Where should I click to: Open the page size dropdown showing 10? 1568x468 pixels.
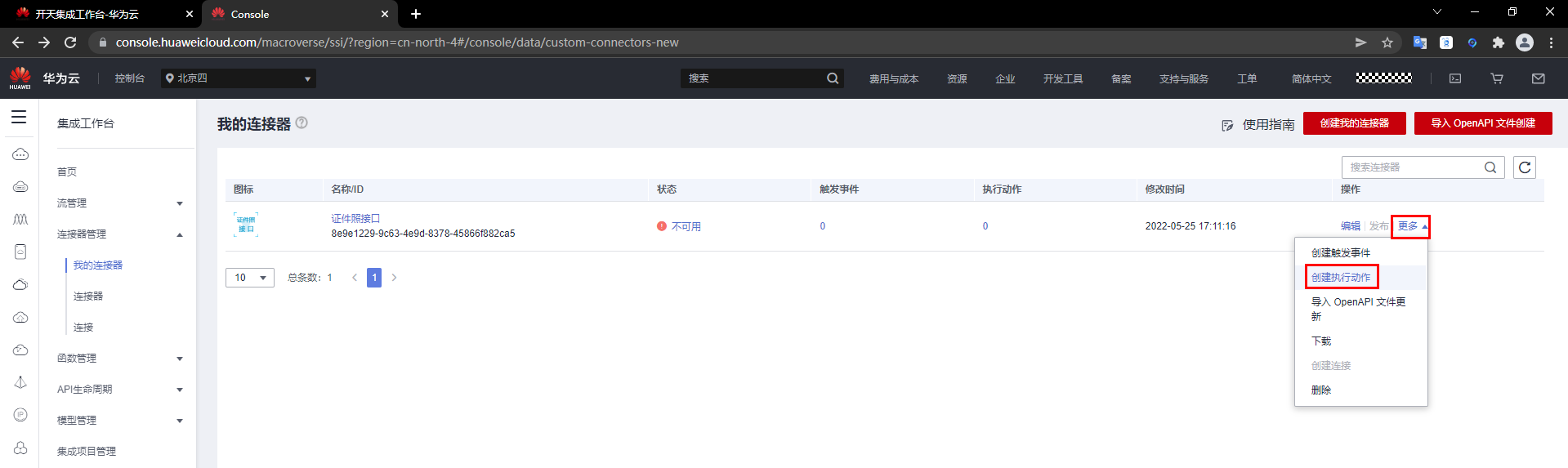pos(250,278)
